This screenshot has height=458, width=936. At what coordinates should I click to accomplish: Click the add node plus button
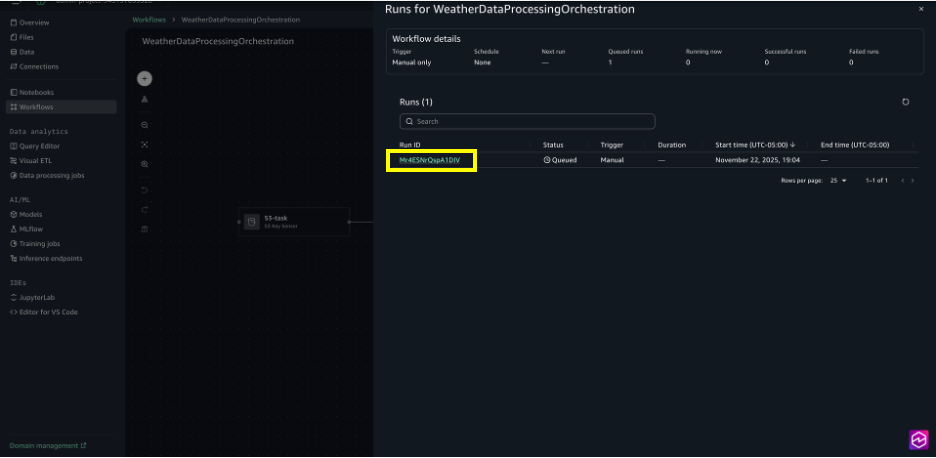[145, 78]
